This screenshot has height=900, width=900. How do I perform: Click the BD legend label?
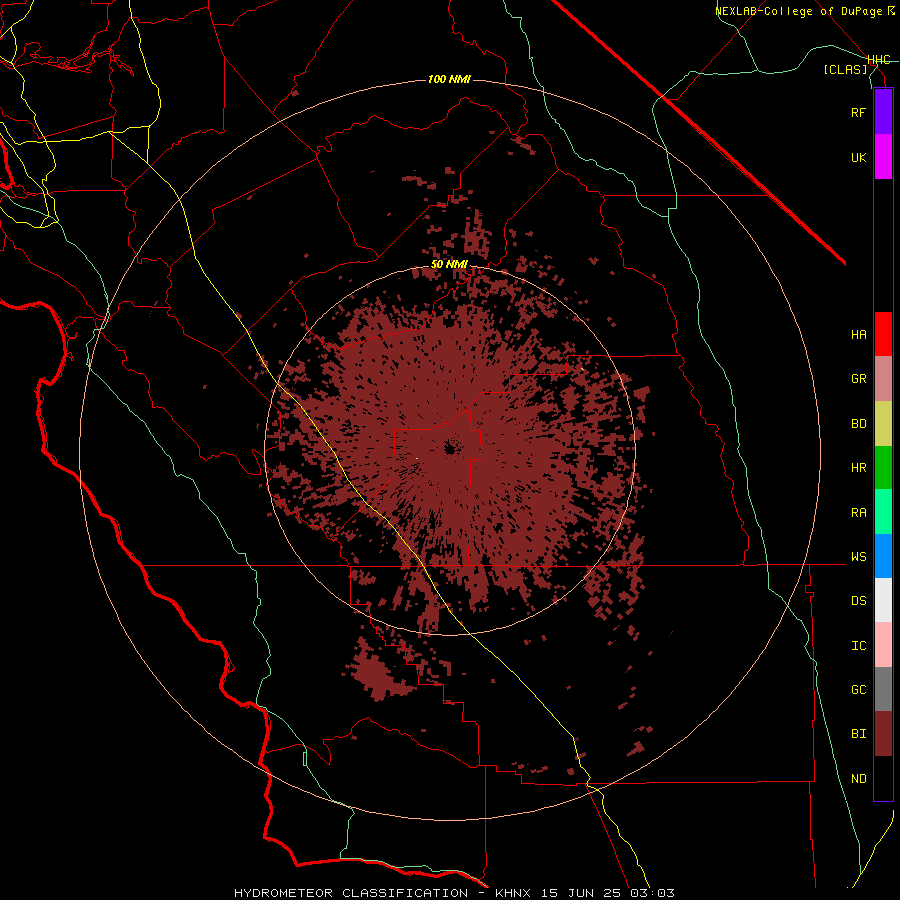pos(858,424)
